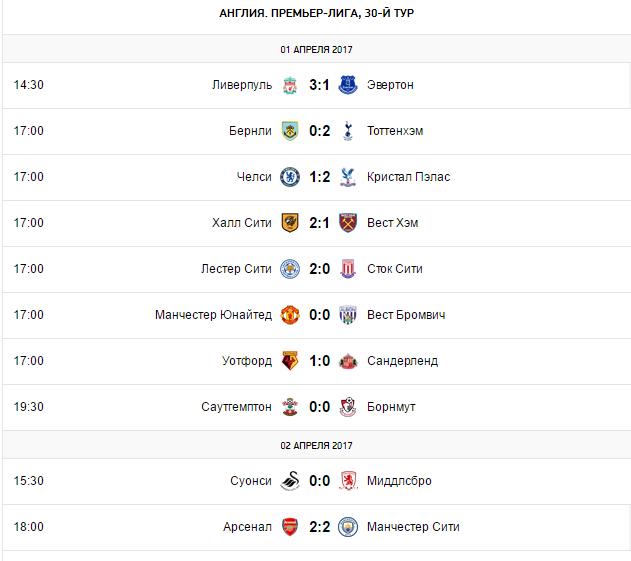Click the Arsenal club crest icon
The width and height of the screenshot is (631, 561).
[290, 527]
